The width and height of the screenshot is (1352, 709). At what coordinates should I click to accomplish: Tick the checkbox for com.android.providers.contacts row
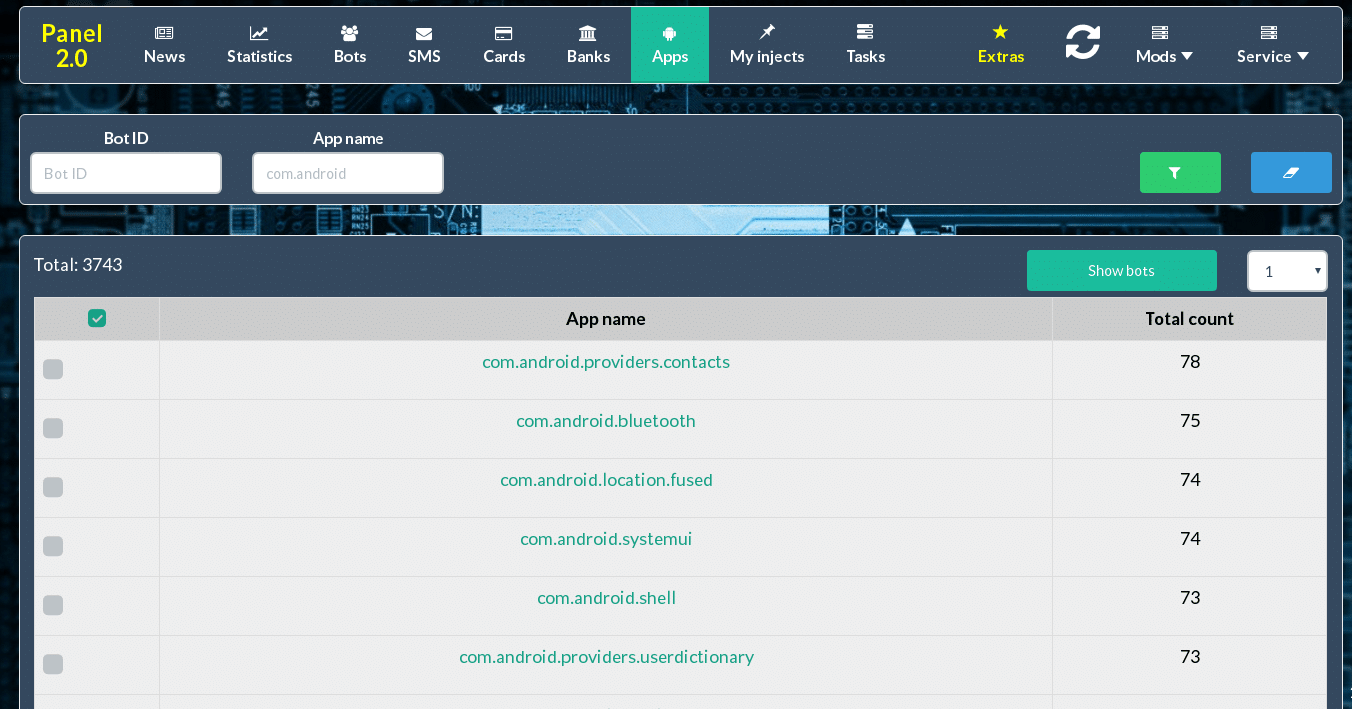point(53,370)
